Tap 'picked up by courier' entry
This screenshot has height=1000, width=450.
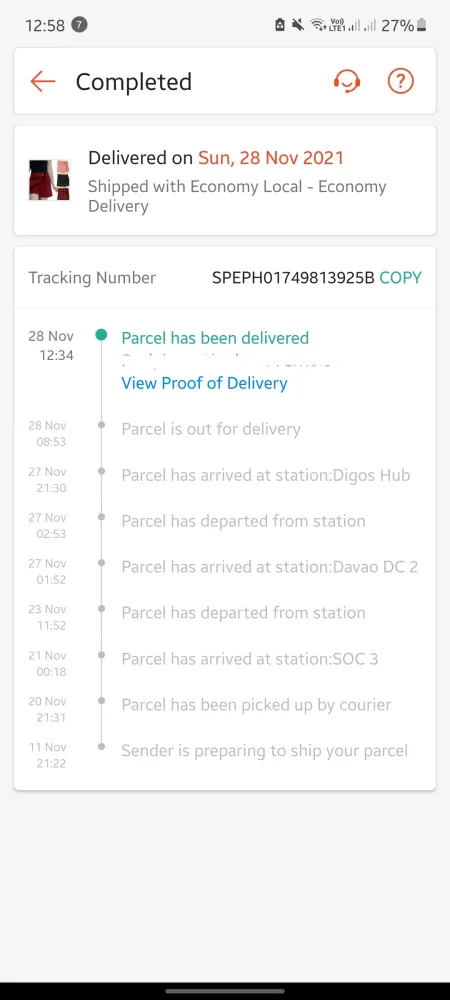[x=256, y=705]
